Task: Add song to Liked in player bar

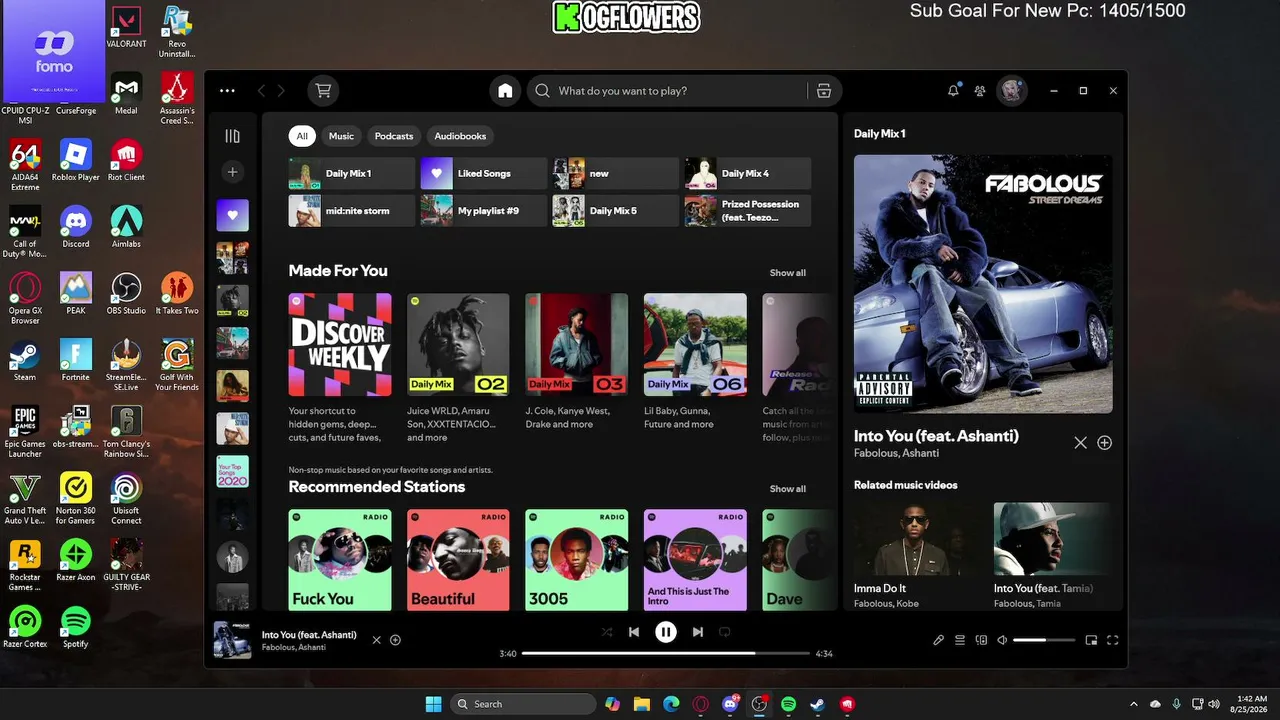Action: 395,640
